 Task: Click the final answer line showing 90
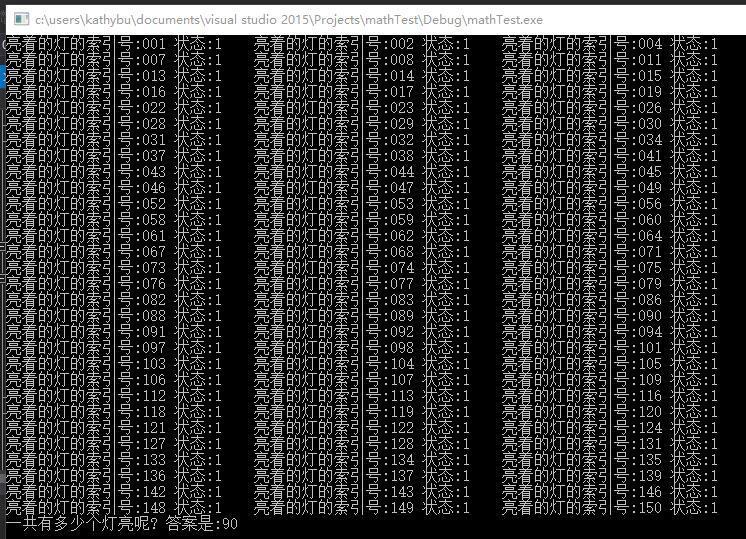pyautogui.click(x=122, y=524)
